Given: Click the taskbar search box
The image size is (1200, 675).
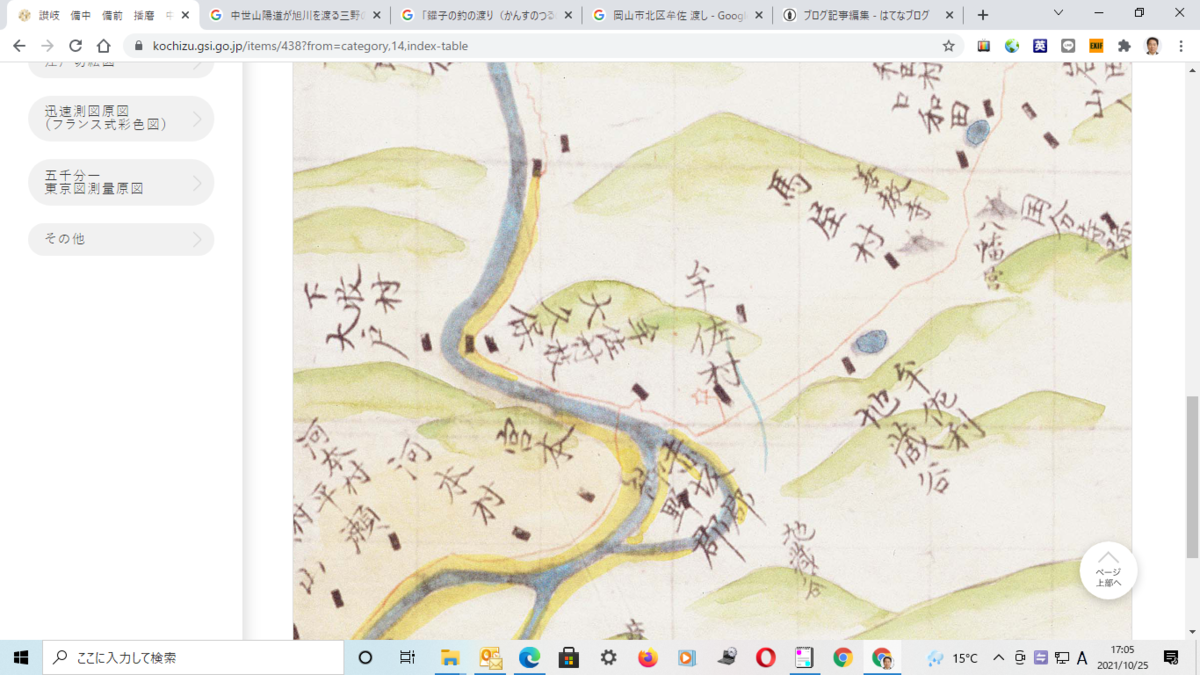Looking at the screenshot, I should (x=192, y=657).
